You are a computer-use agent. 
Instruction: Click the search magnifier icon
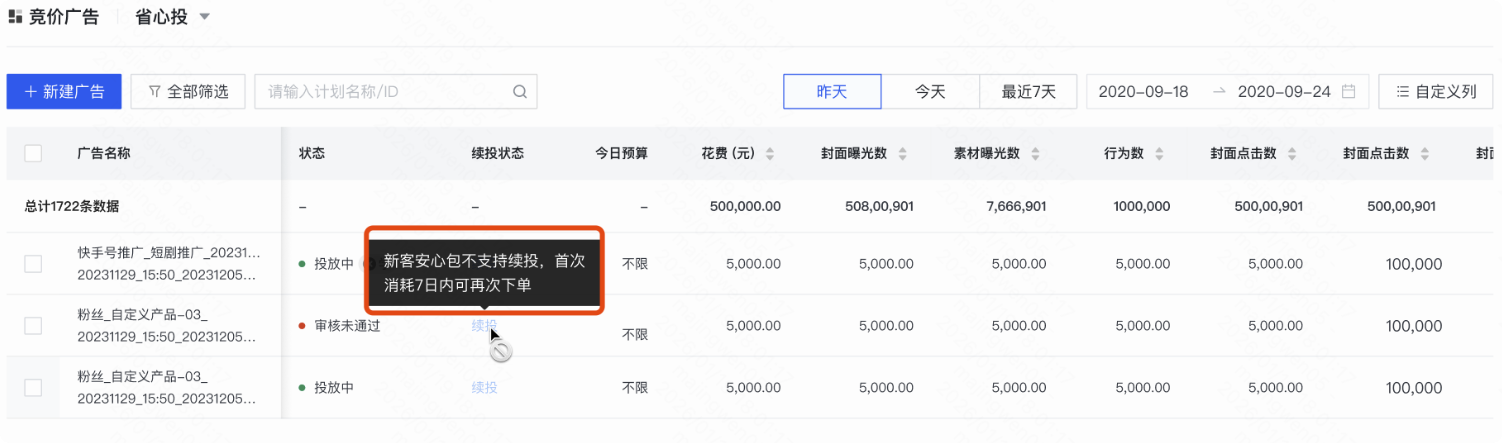[520, 91]
